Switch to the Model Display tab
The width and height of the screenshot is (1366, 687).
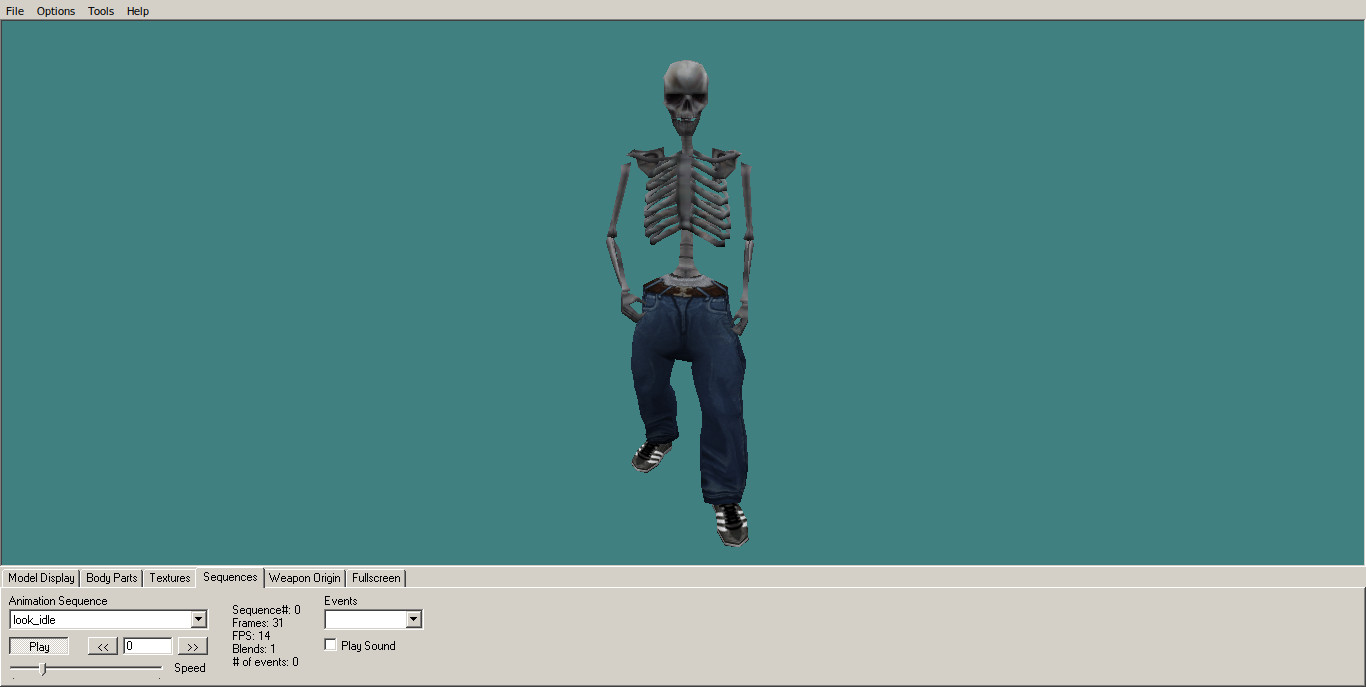tap(40, 578)
